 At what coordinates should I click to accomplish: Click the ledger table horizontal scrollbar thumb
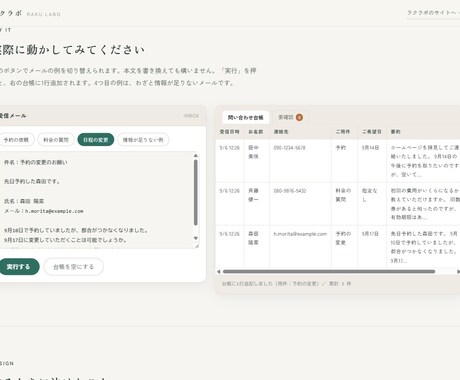click(x=329, y=272)
